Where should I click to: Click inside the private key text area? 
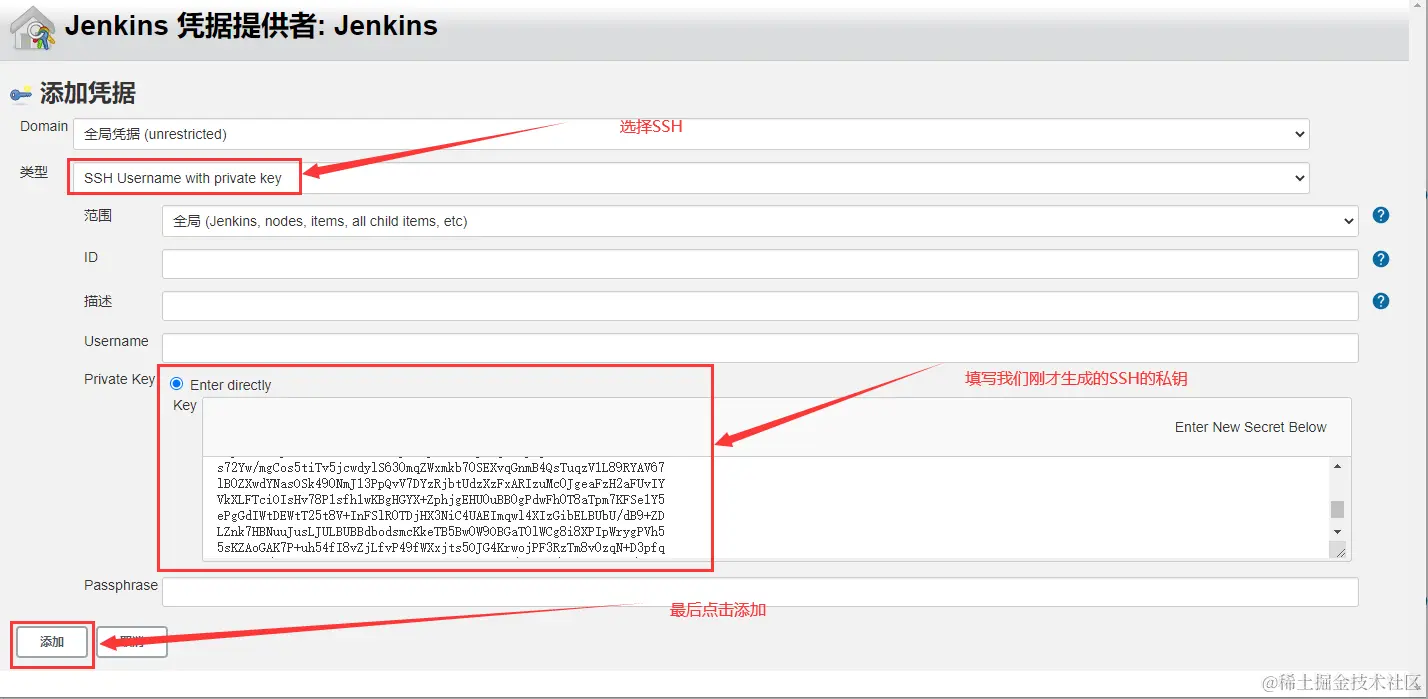766,508
